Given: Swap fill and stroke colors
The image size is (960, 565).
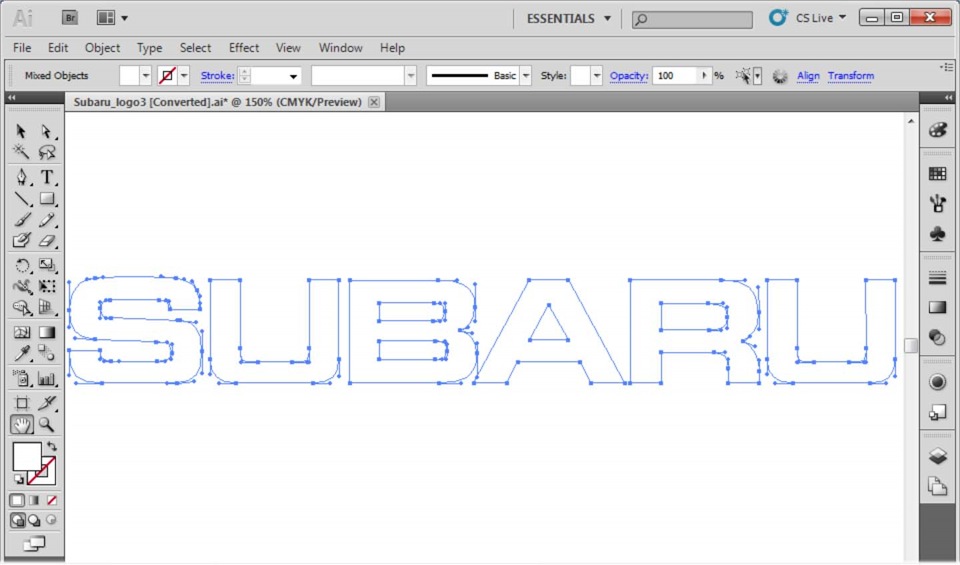Looking at the screenshot, I should pos(52,446).
